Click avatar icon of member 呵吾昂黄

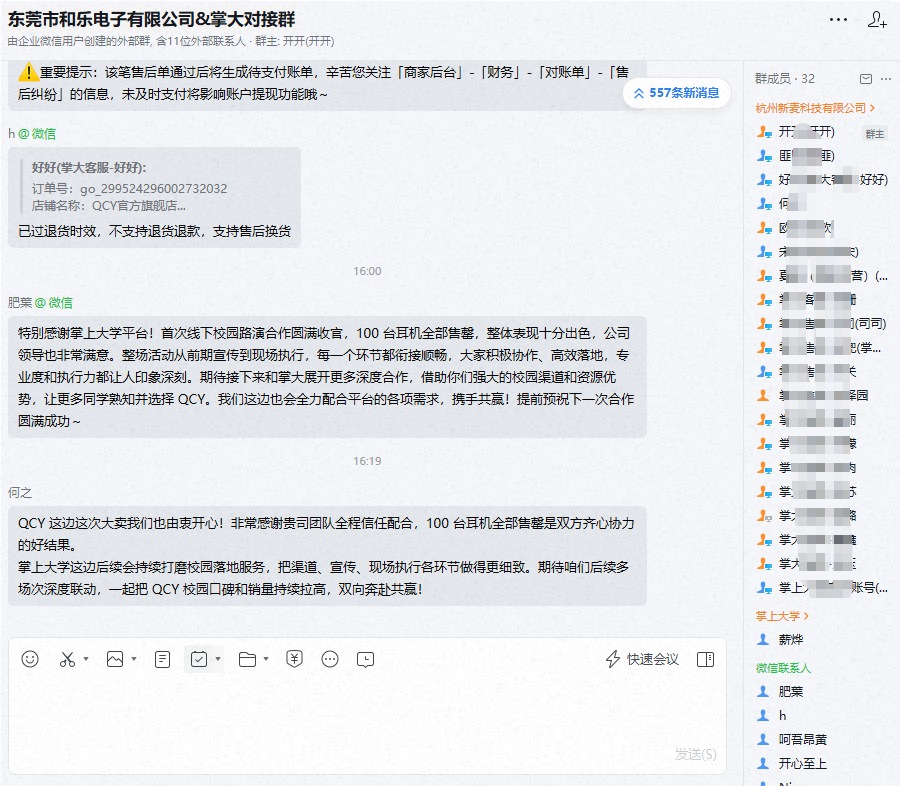coord(763,739)
